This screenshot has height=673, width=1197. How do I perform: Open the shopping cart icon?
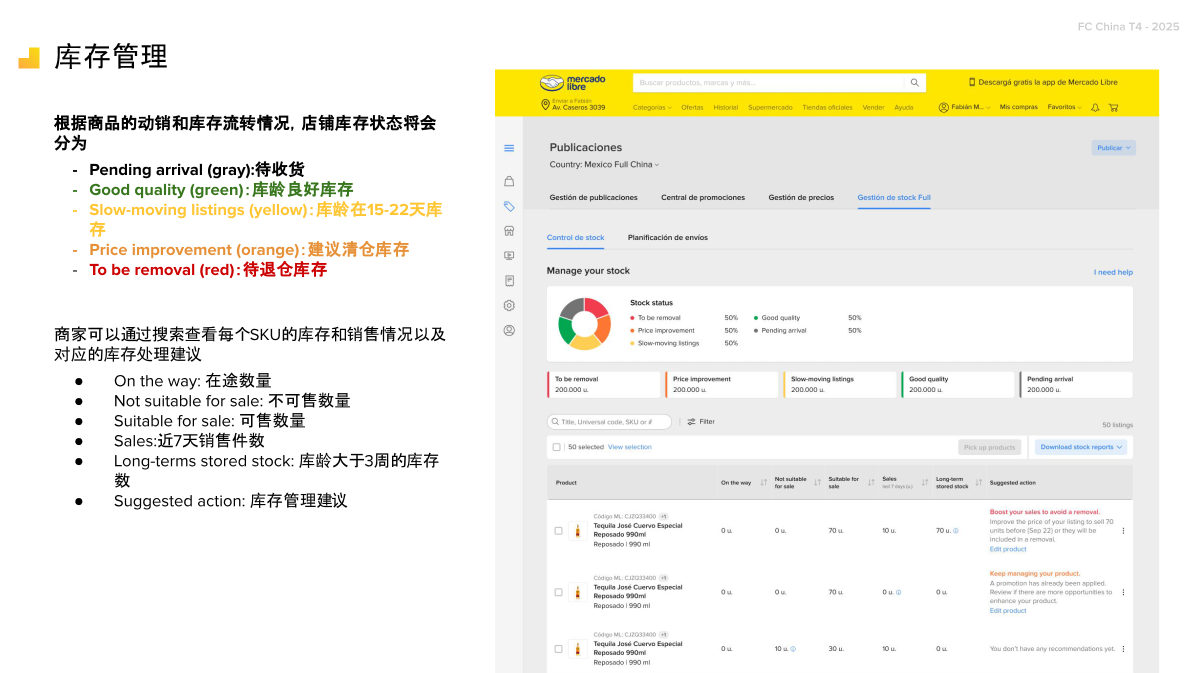pos(1114,108)
